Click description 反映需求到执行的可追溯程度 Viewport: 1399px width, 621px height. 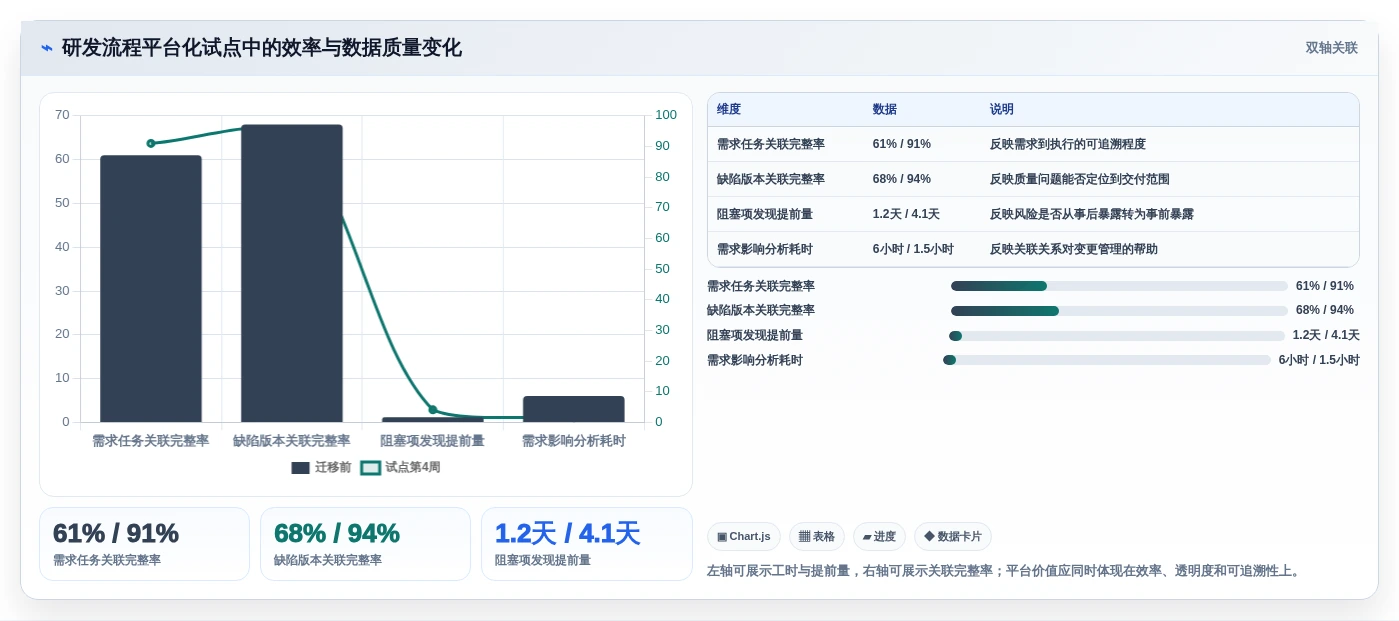pyautogui.click(x=1068, y=144)
